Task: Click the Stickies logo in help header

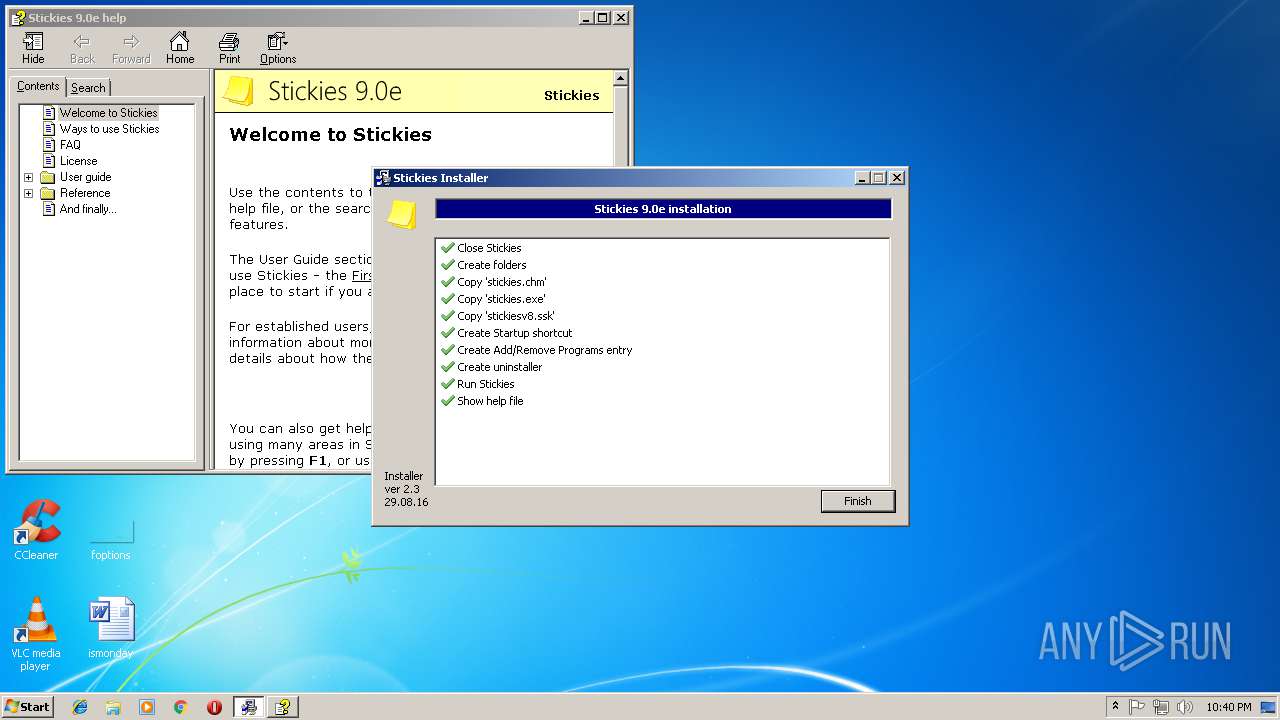Action: [237, 91]
